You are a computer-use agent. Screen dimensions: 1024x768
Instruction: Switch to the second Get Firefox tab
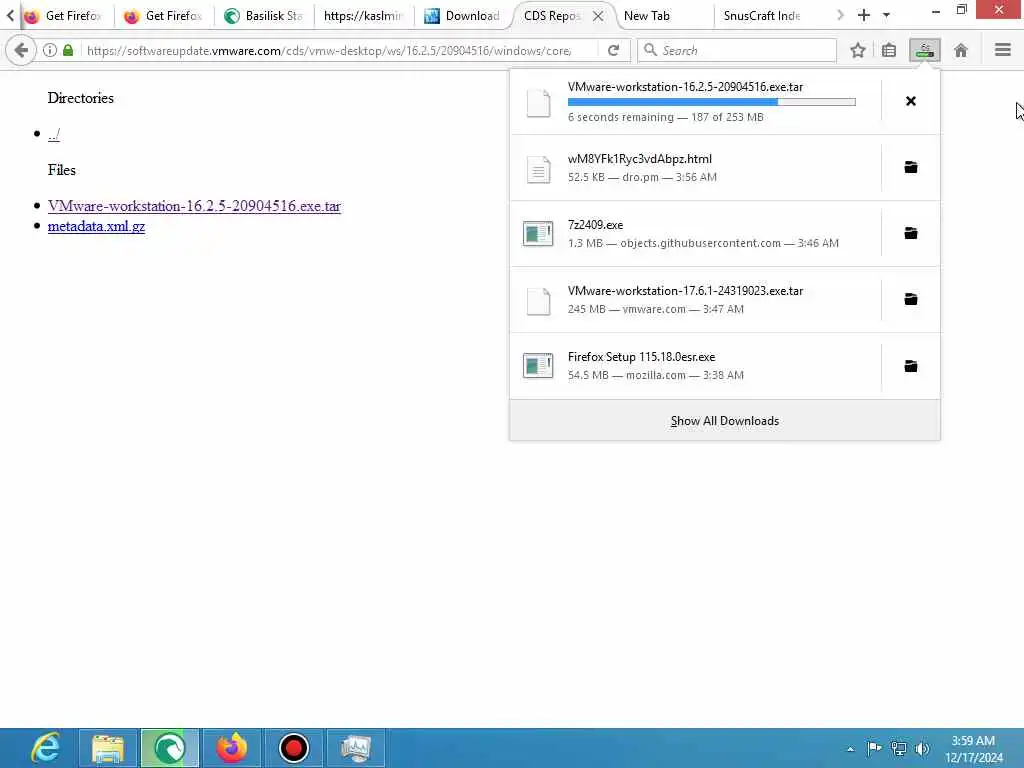(x=165, y=16)
